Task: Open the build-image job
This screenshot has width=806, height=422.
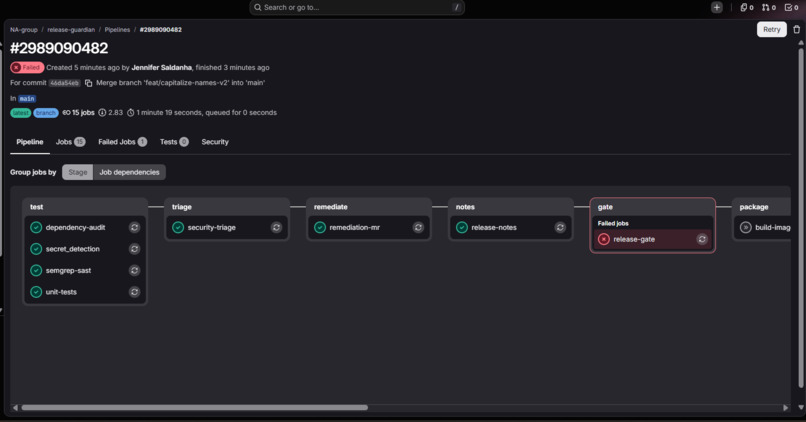Action: [773, 227]
